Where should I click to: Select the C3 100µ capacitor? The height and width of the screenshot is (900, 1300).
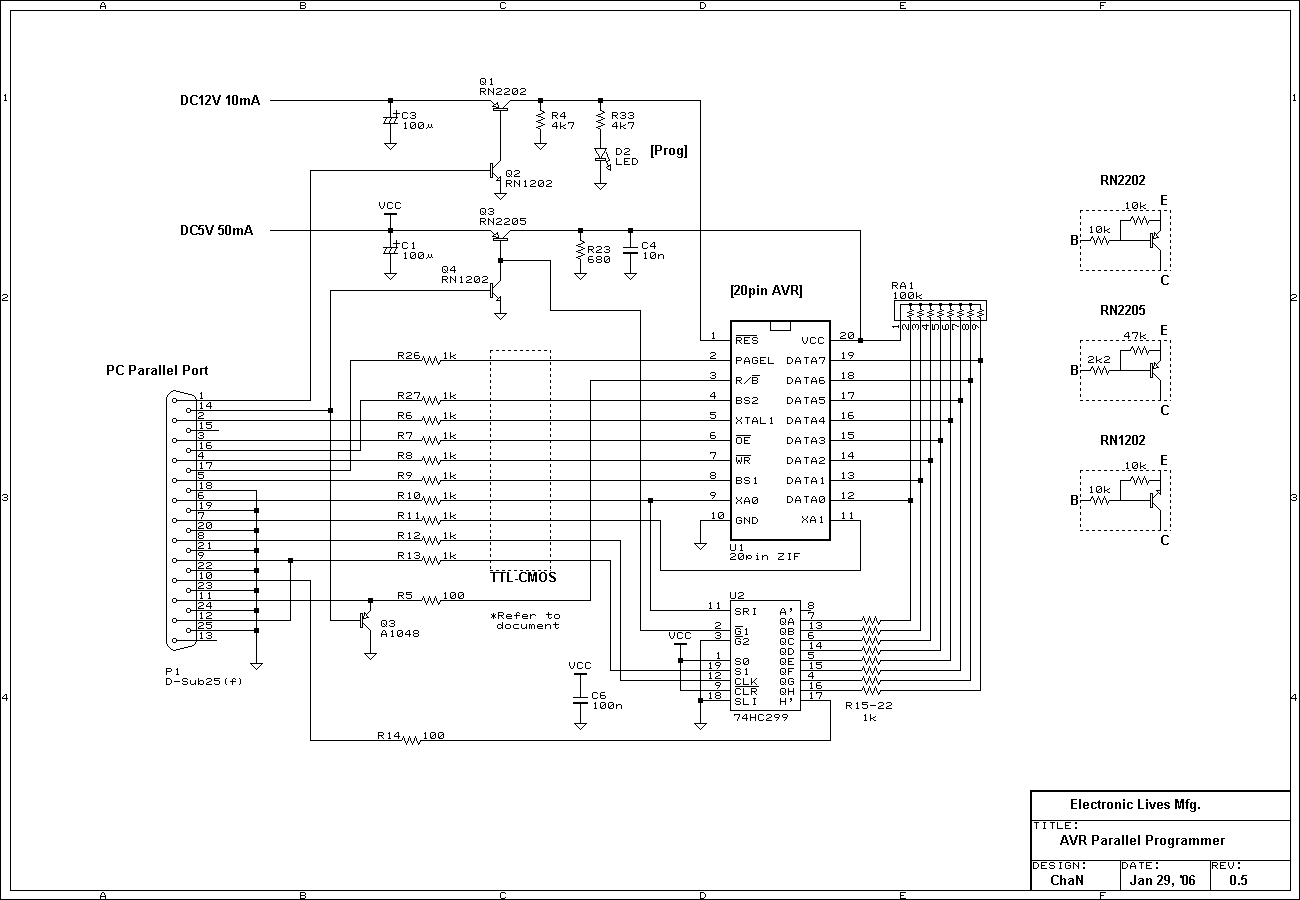point(390,120)
